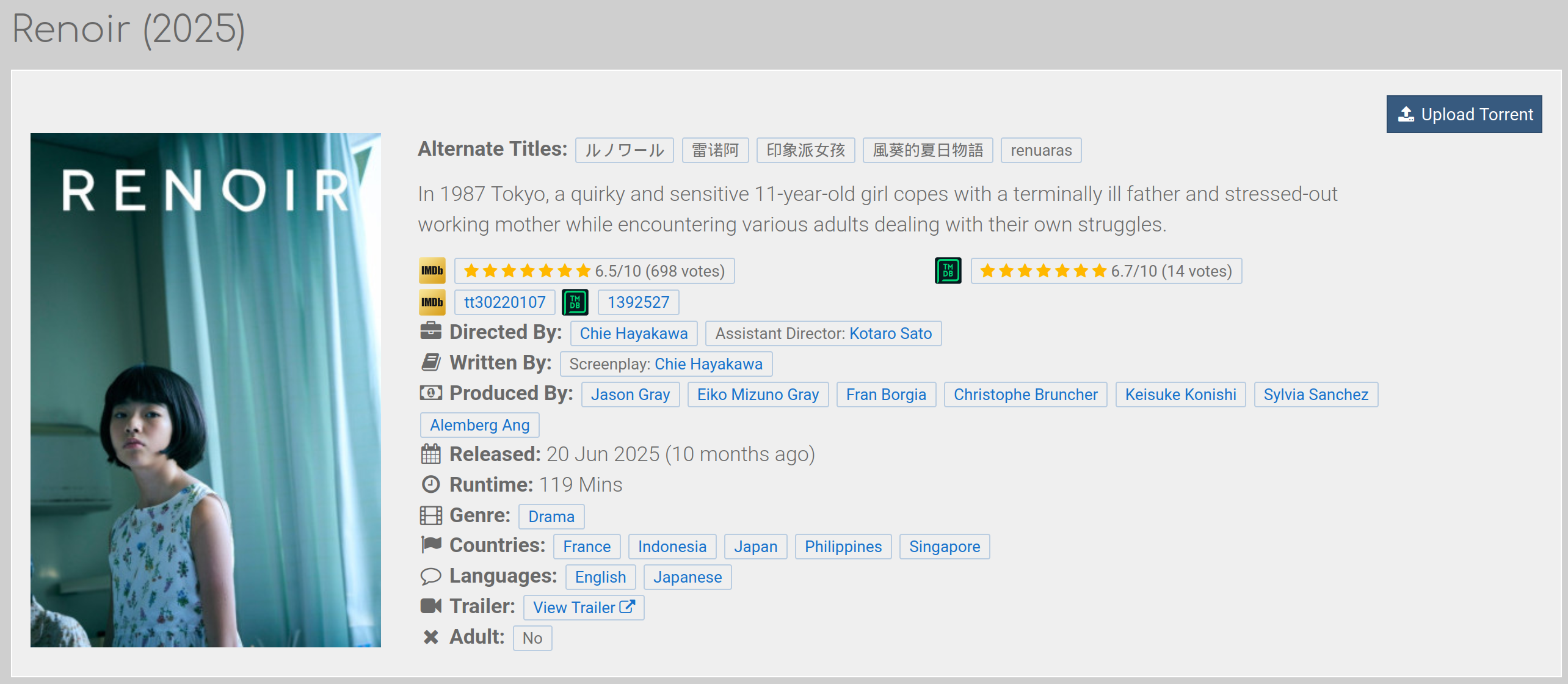
Task: Click the speech bubble icon beside Languages
Action: click(x=430, y=576)
